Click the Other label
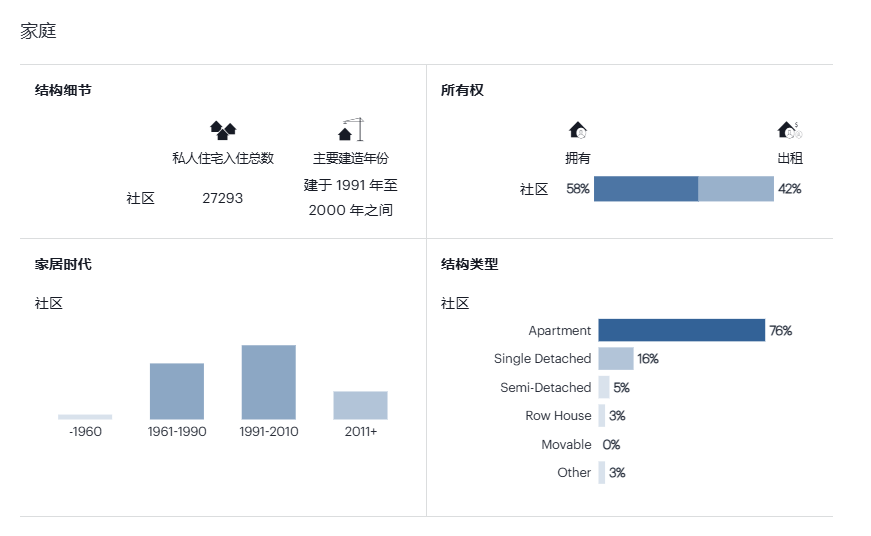Viewport: 871px width, 536px height. (x=574, y=473)
